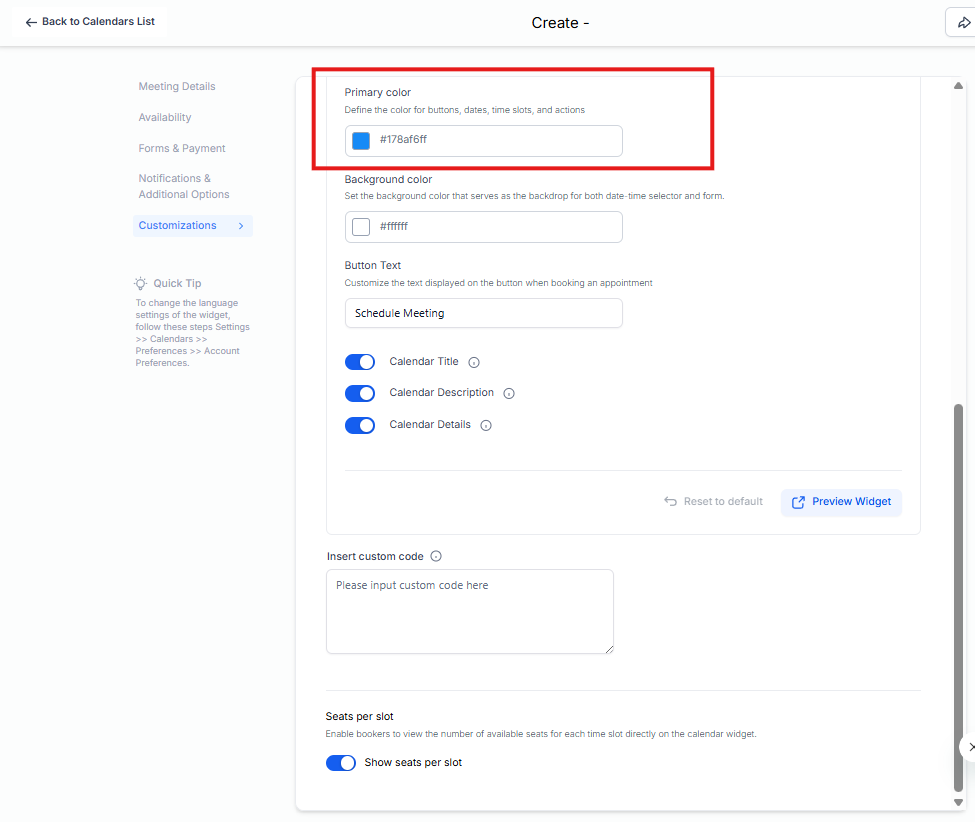Turn off Show seats per slot
The height and width of the screenshot is (822, 975).
tap(341, 763)
